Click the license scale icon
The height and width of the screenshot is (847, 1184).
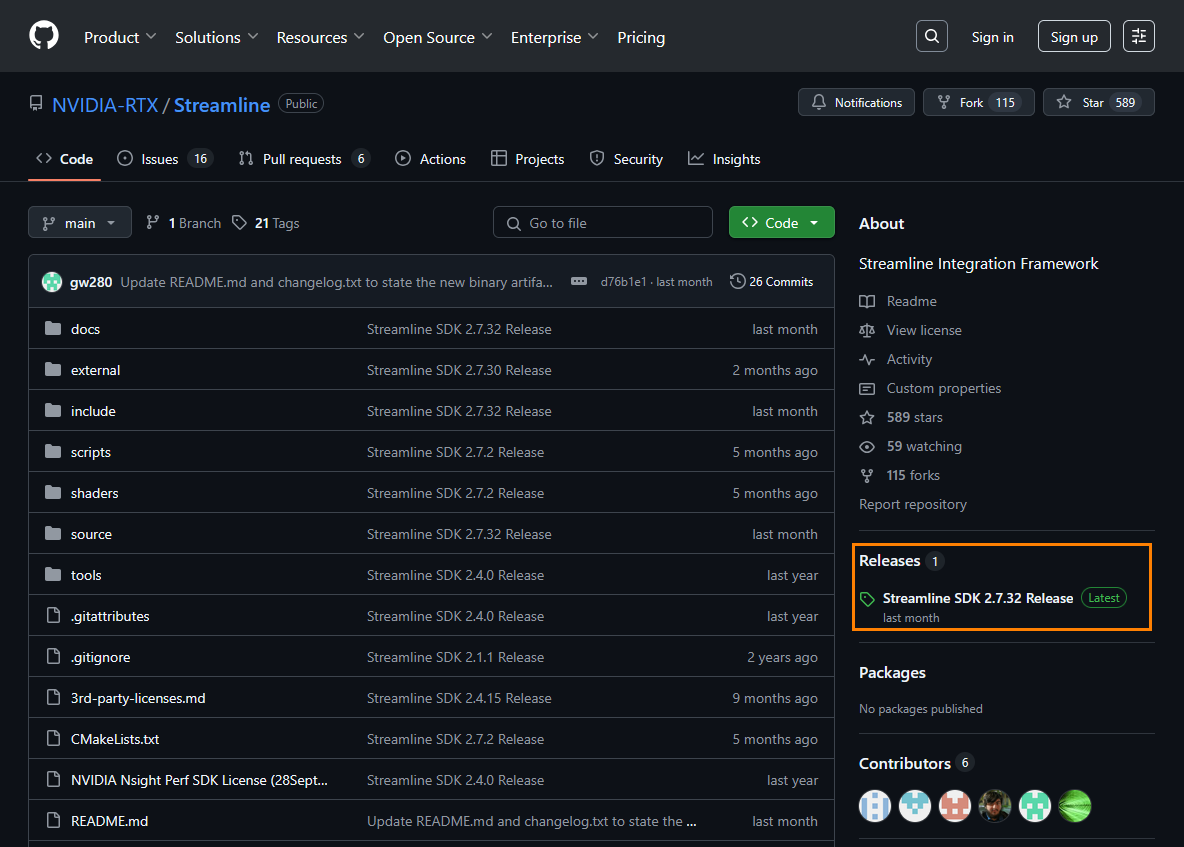[867, 330]
